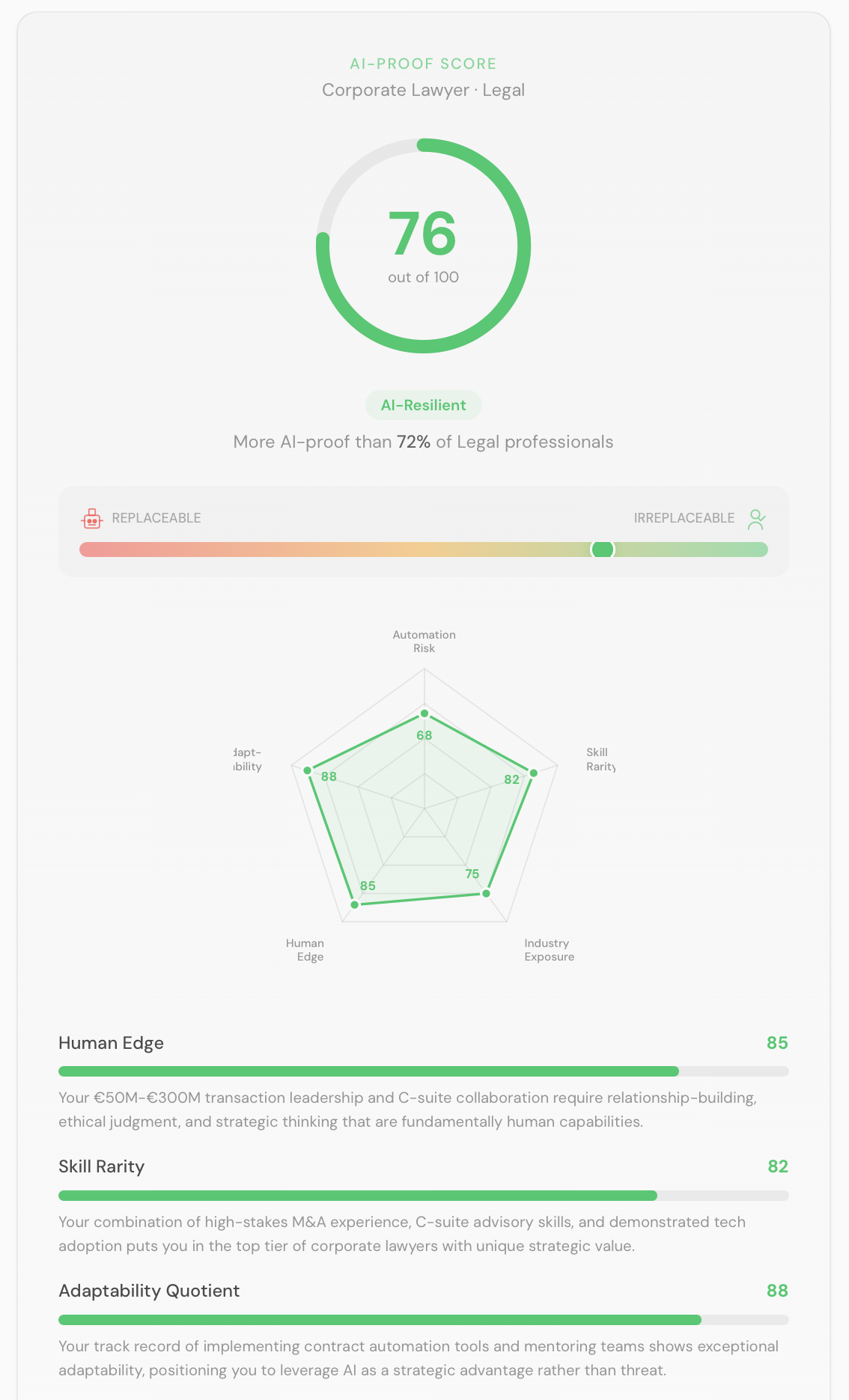
Task: Expand the Skill Rarity details section
Action: [x=103, y=1166]
